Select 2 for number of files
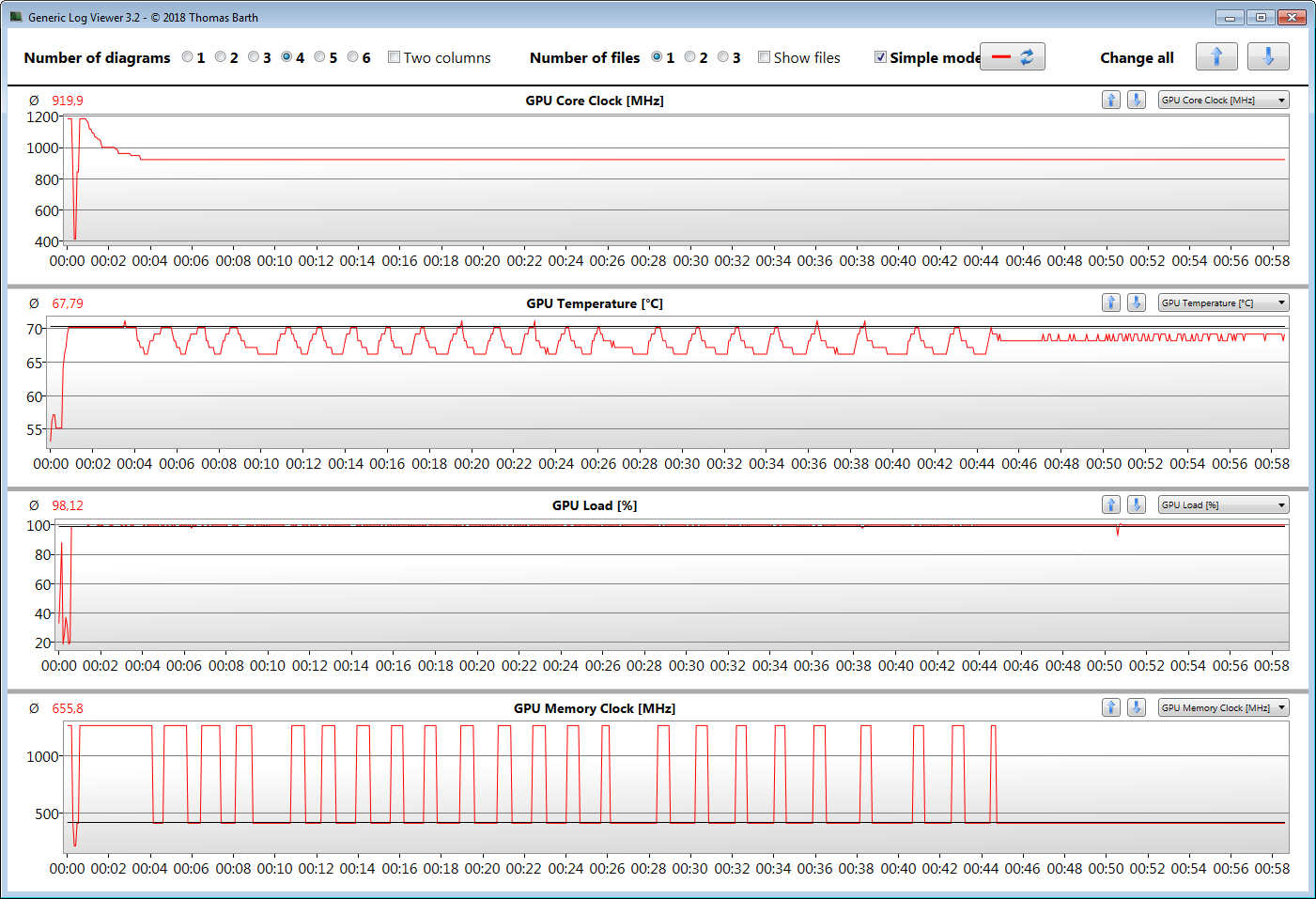The image size is (1316, 899). click(690, 57)
